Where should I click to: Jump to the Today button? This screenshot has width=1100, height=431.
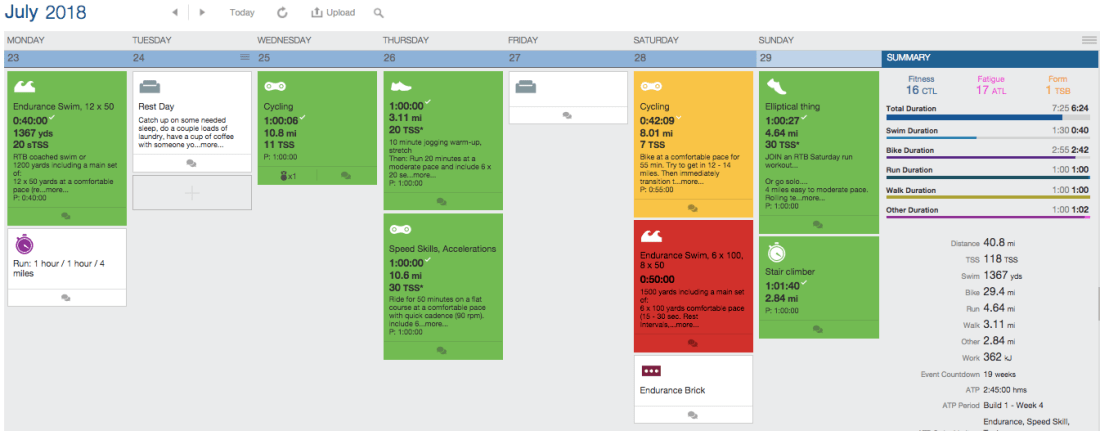tap(241, 13)
